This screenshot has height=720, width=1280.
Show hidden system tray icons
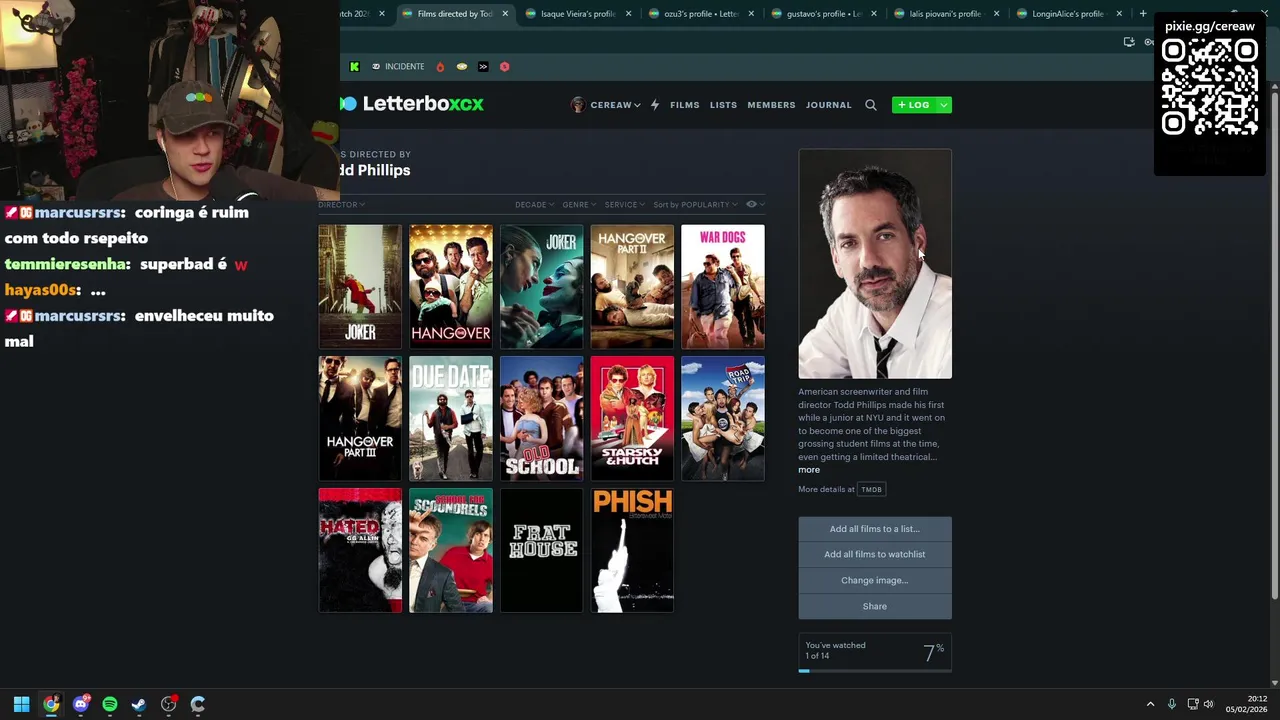pos(1150,704)
